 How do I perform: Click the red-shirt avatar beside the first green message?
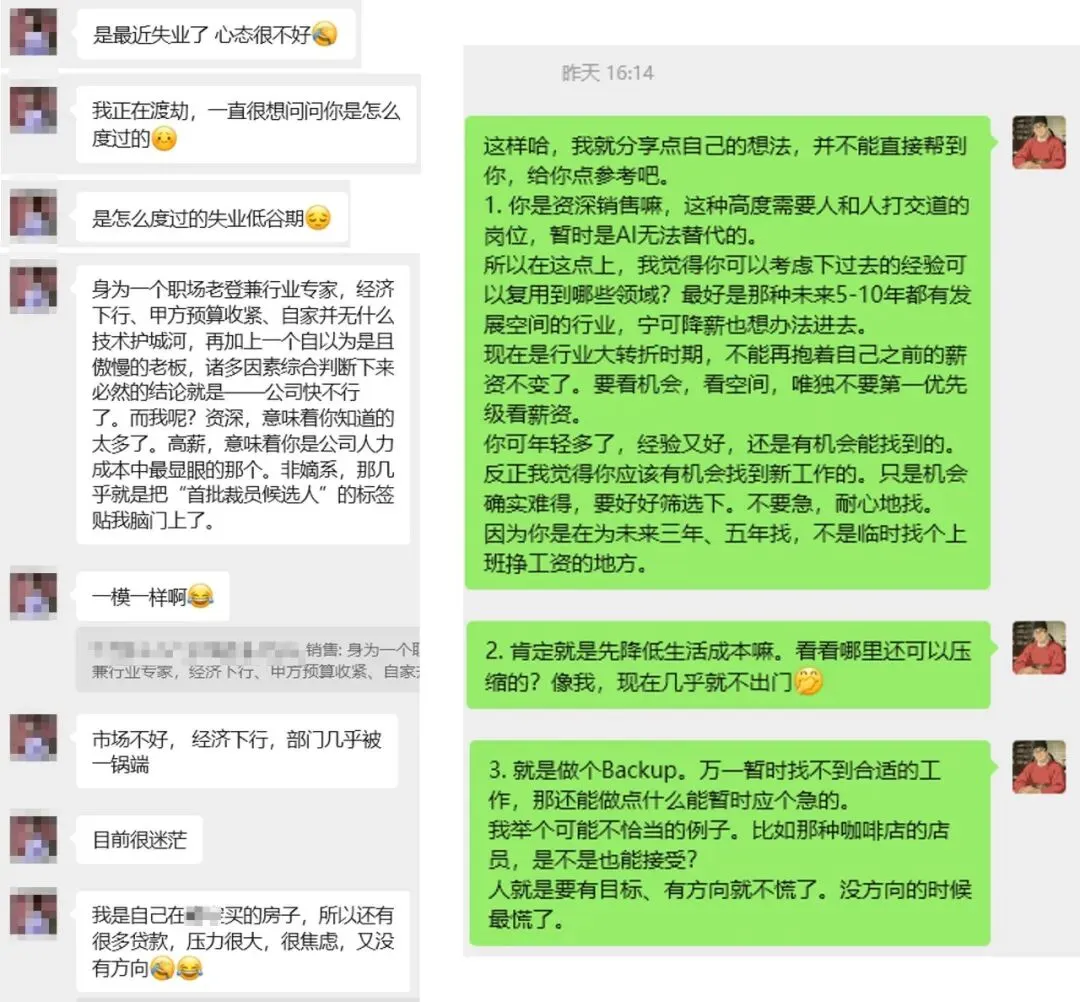pos(1039,143)
